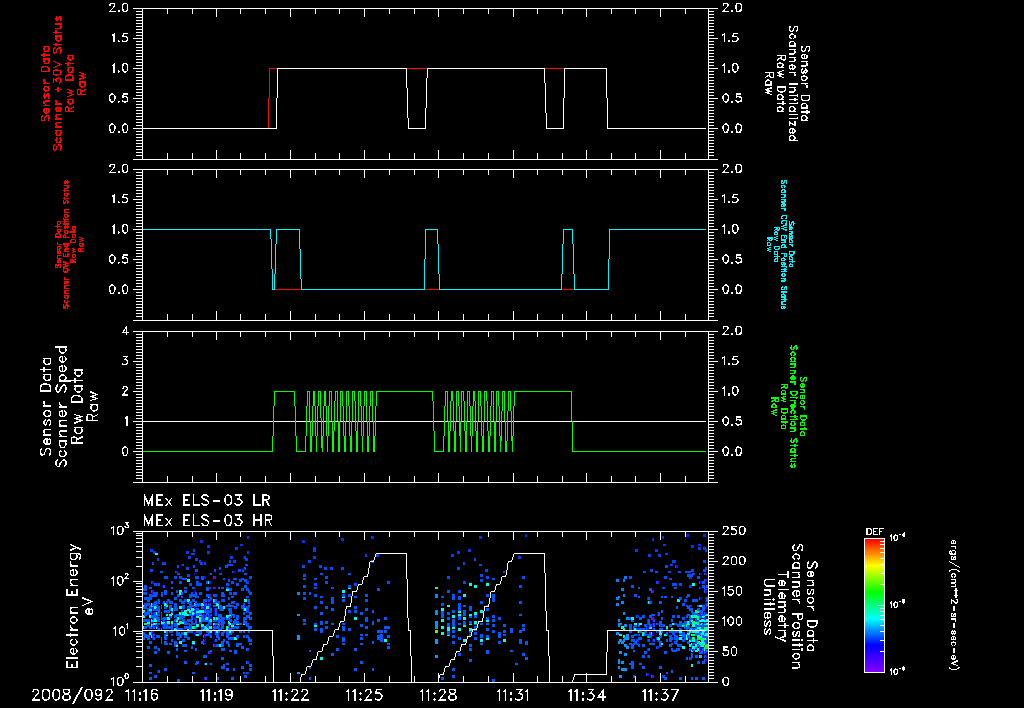Select the 'Electron Energy eV' axis title
The height and width of the screenshot is (708, 1024).
[x=80, y=606]
